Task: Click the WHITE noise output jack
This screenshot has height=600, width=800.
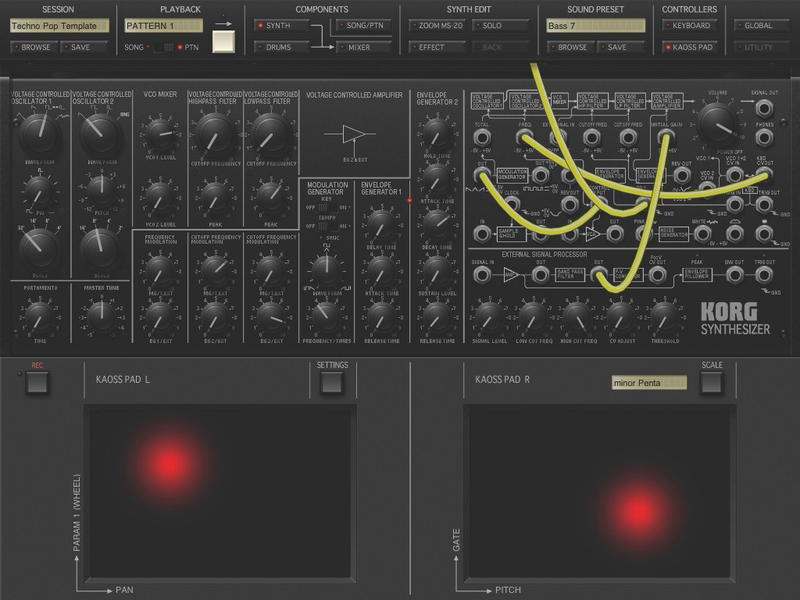Action: (x=703, y=234)
